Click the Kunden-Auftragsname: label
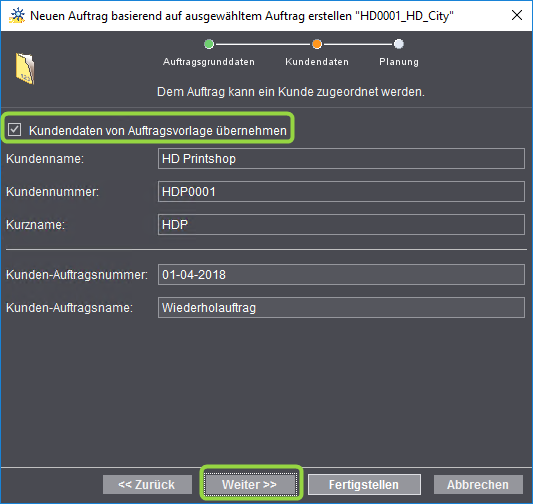 69,308
